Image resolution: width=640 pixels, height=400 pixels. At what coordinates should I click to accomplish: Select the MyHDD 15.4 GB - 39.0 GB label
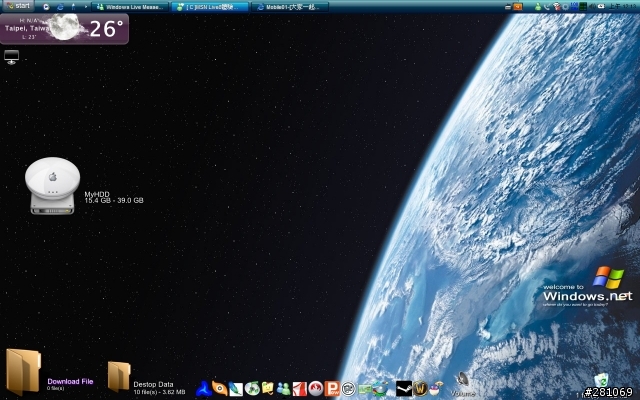pos(113,198)
